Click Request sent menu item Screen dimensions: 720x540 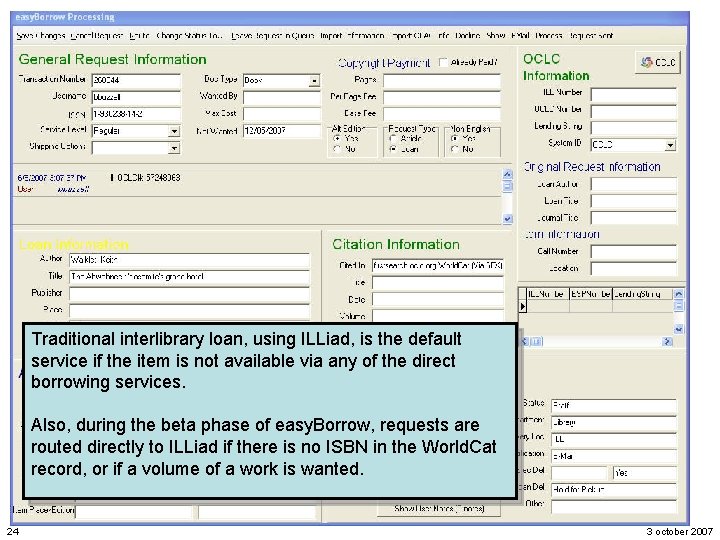click(x=591, y=36)
